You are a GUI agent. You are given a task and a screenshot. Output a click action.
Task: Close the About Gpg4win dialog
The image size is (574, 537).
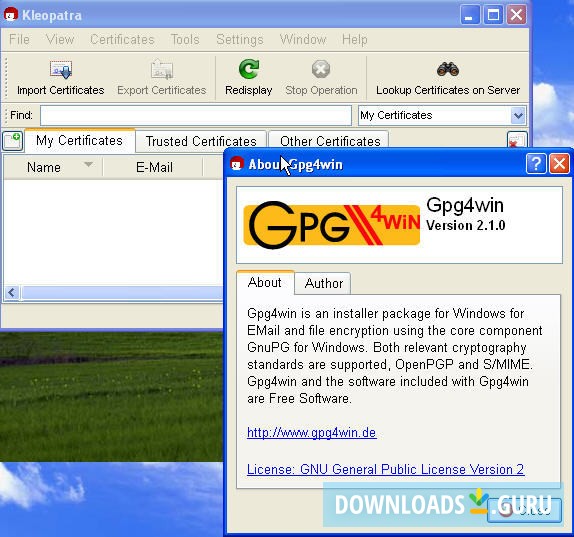[x=559, y=163]
